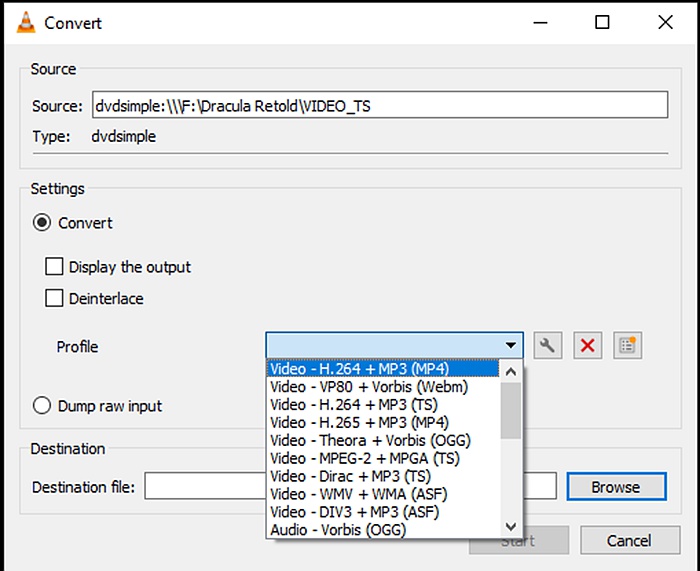The image size is (700, 571).
Task: Click the profile list scroll up arrow
Action: (511, 371)
